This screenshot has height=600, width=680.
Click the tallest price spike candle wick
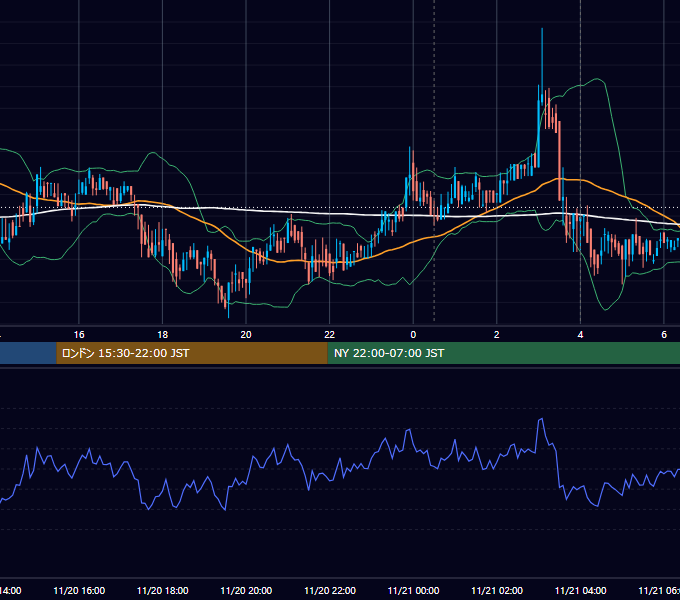542,61
